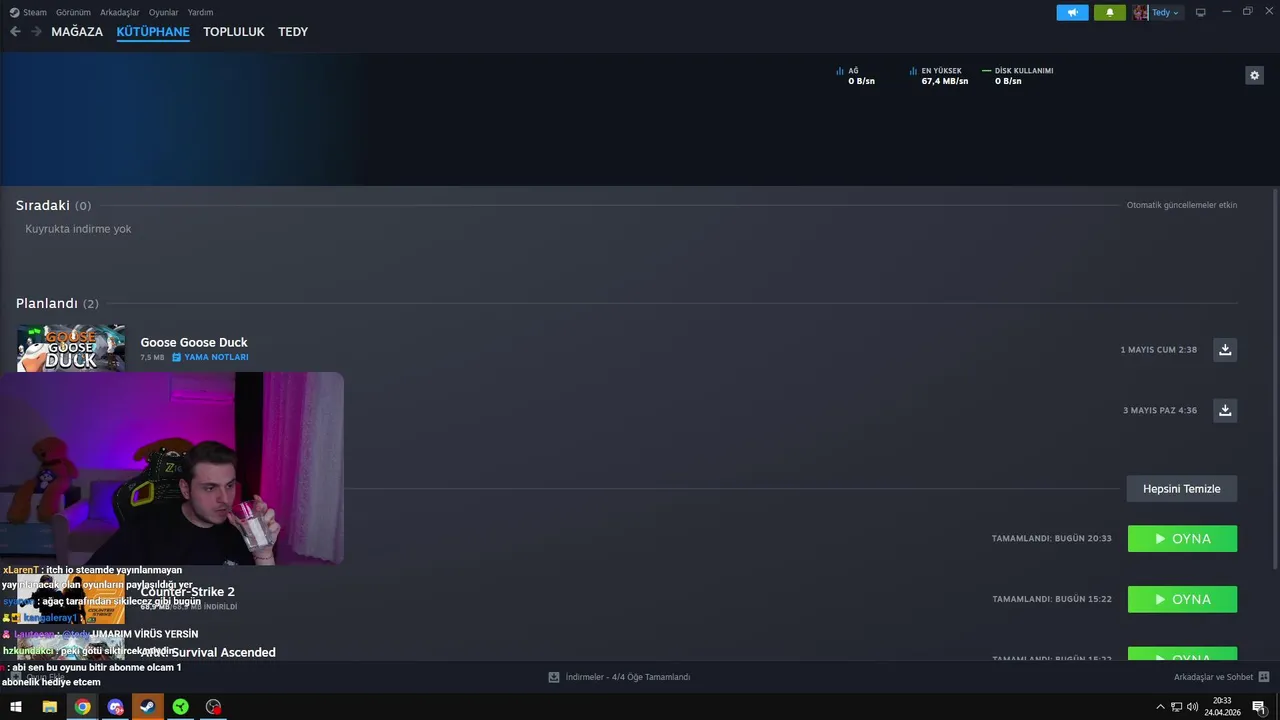Open File Explorer from taskbar
The image size is (1280, 720).
(x=49, y=707)
